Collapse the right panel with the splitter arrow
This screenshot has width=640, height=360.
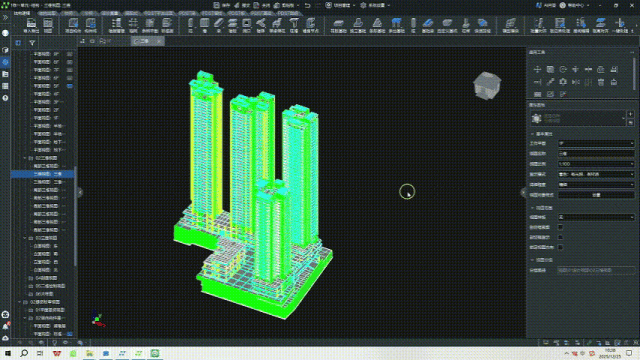tap(523, 192)
